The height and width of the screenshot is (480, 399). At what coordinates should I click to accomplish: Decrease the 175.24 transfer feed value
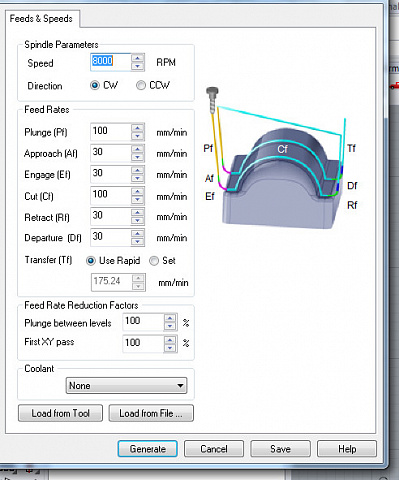click(x=138, y=286)
